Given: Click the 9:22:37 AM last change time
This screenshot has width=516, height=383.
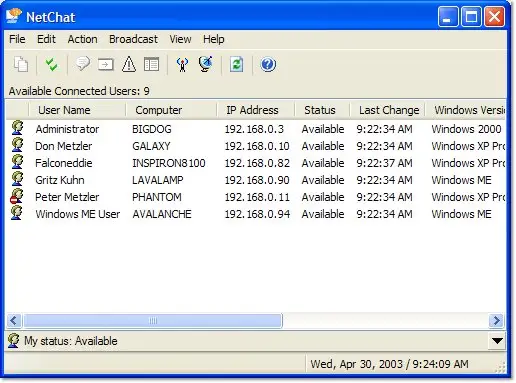Looking at the screenshot, I should (x=384, y=163).
